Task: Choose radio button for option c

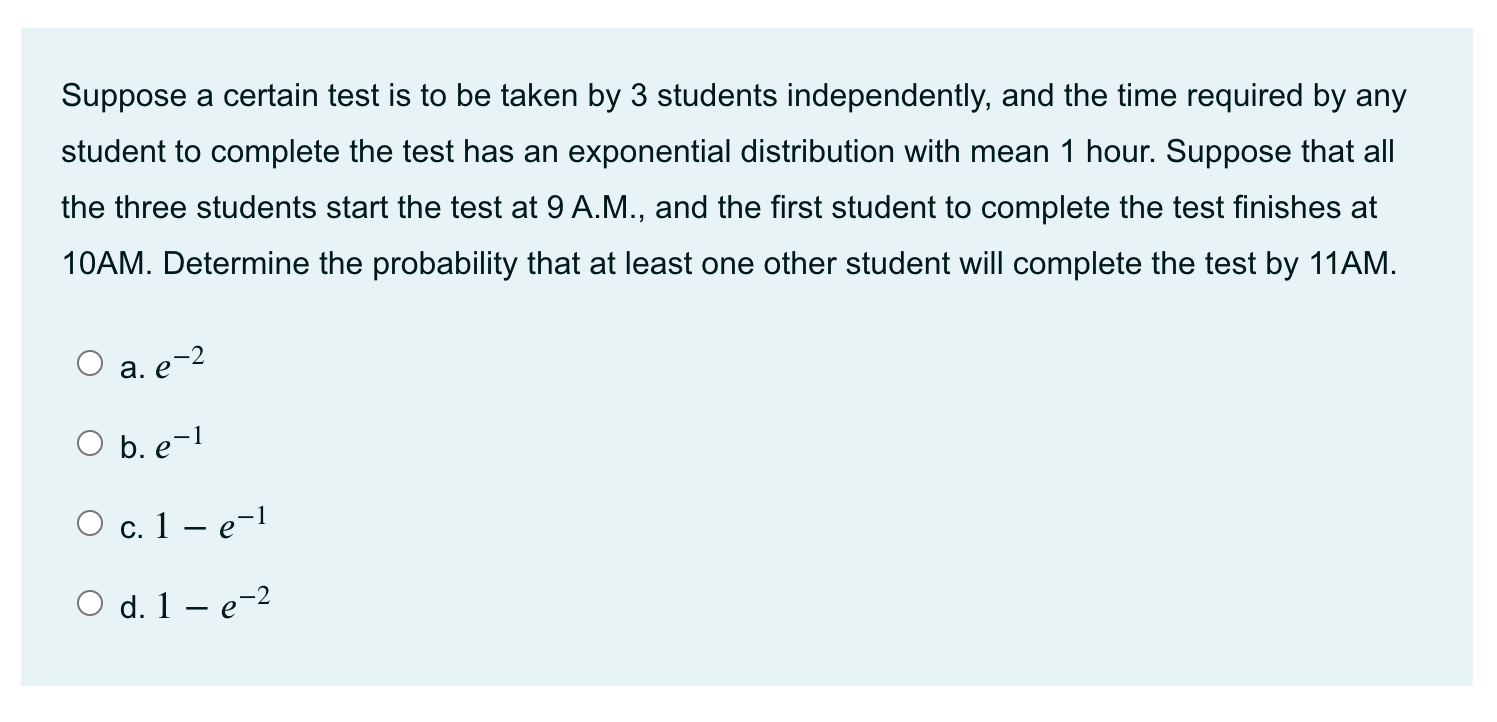Action: (90, 522)
